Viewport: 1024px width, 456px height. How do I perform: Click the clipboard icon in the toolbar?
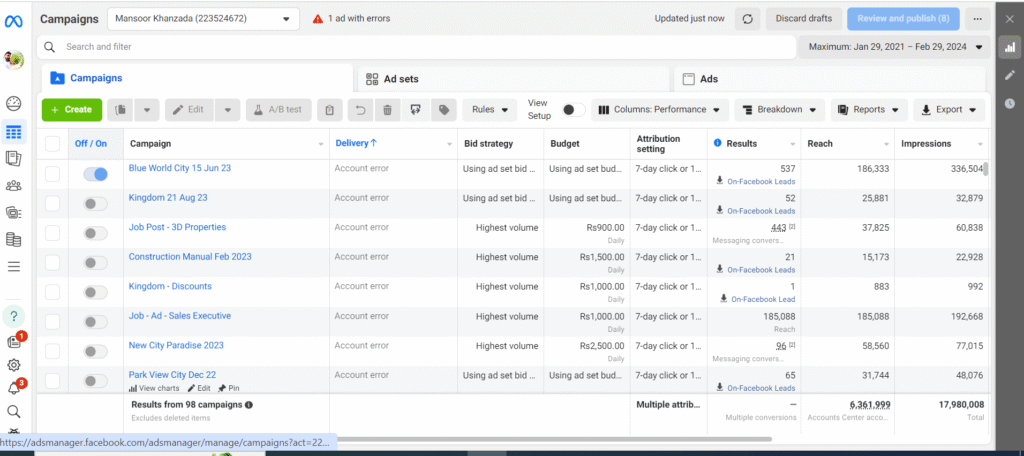pos(330,110)
